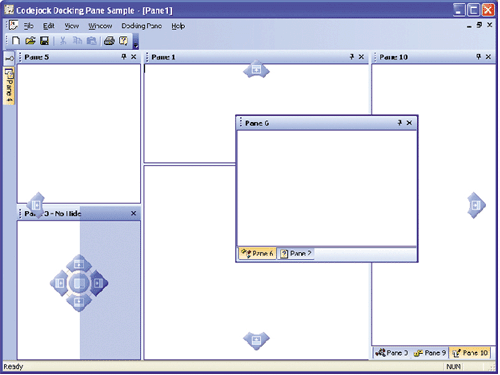Click the Print toolbar icon

109,41
